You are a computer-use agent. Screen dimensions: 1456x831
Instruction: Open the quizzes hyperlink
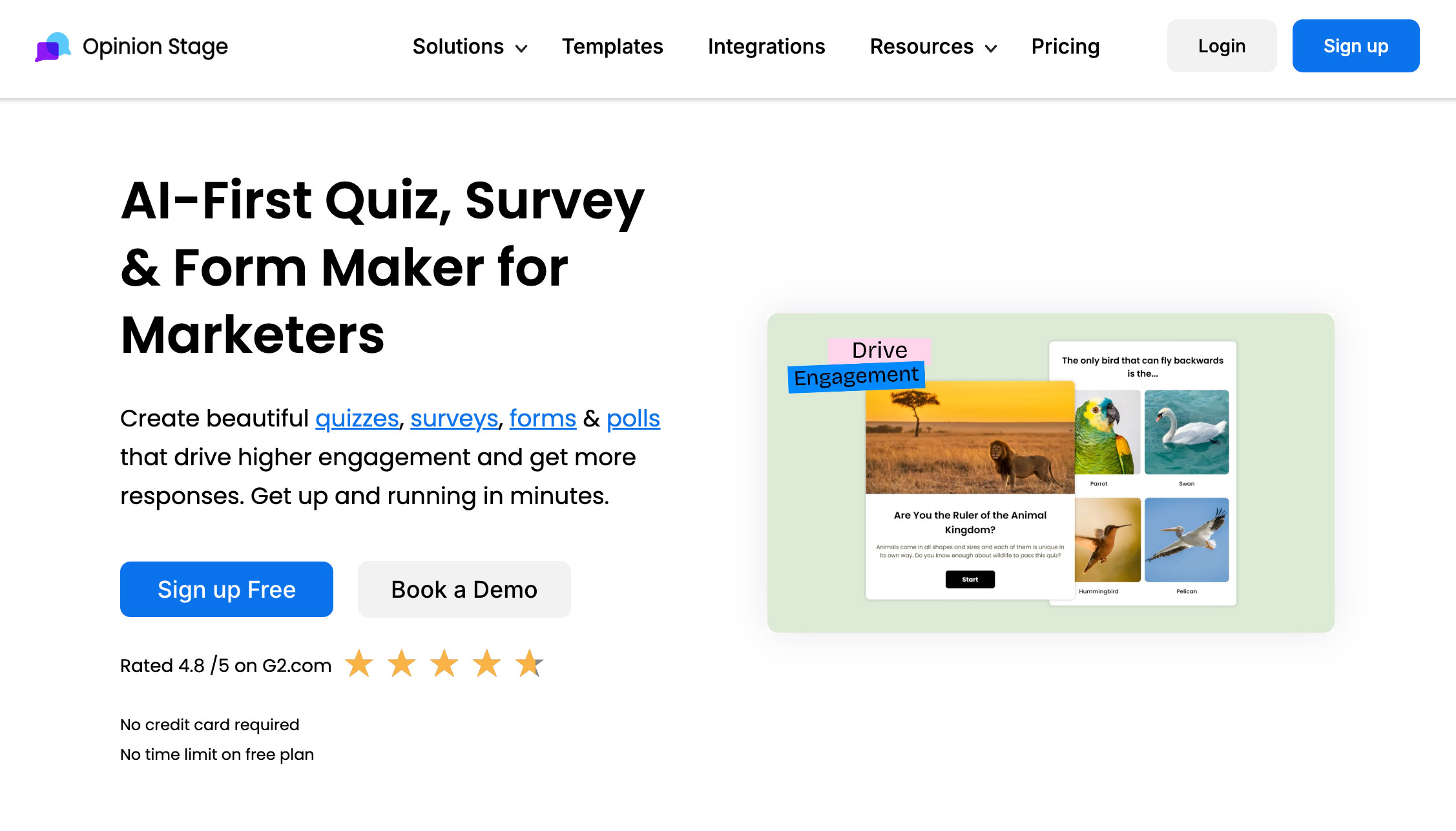[x=357, y=419]
